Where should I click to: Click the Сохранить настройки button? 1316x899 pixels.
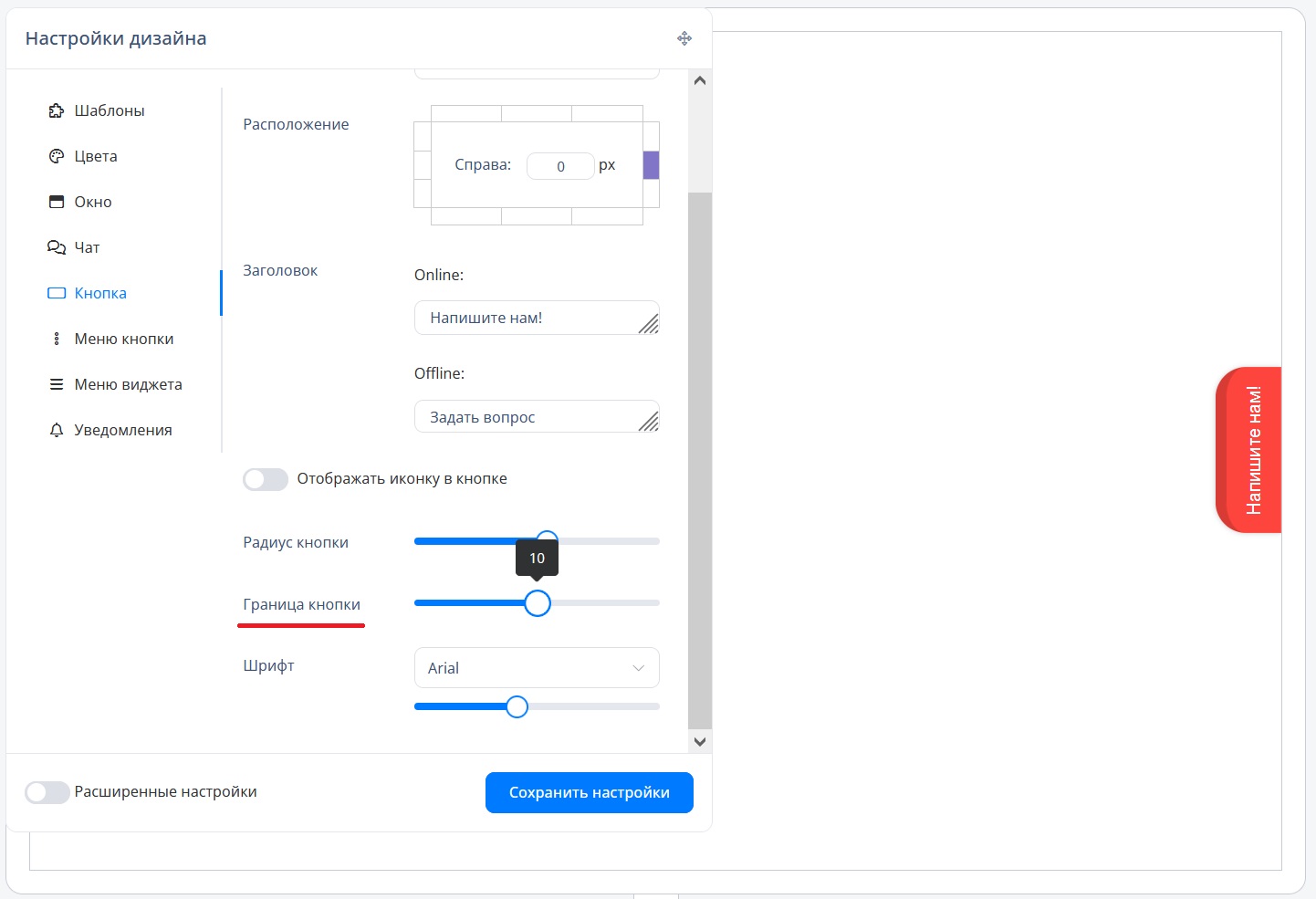pos(589,792)
